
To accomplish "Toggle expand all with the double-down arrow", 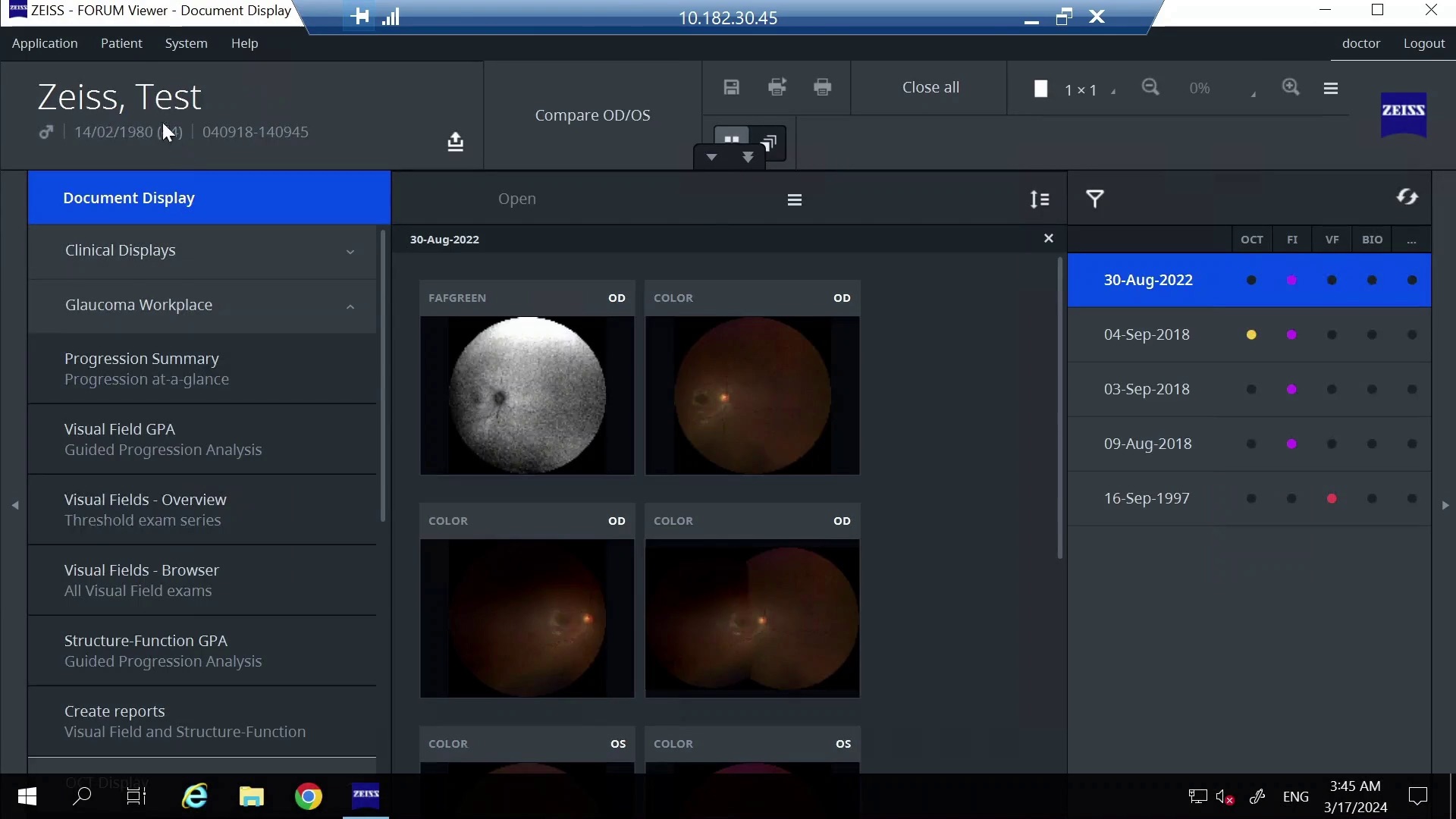I will (748, 158).
